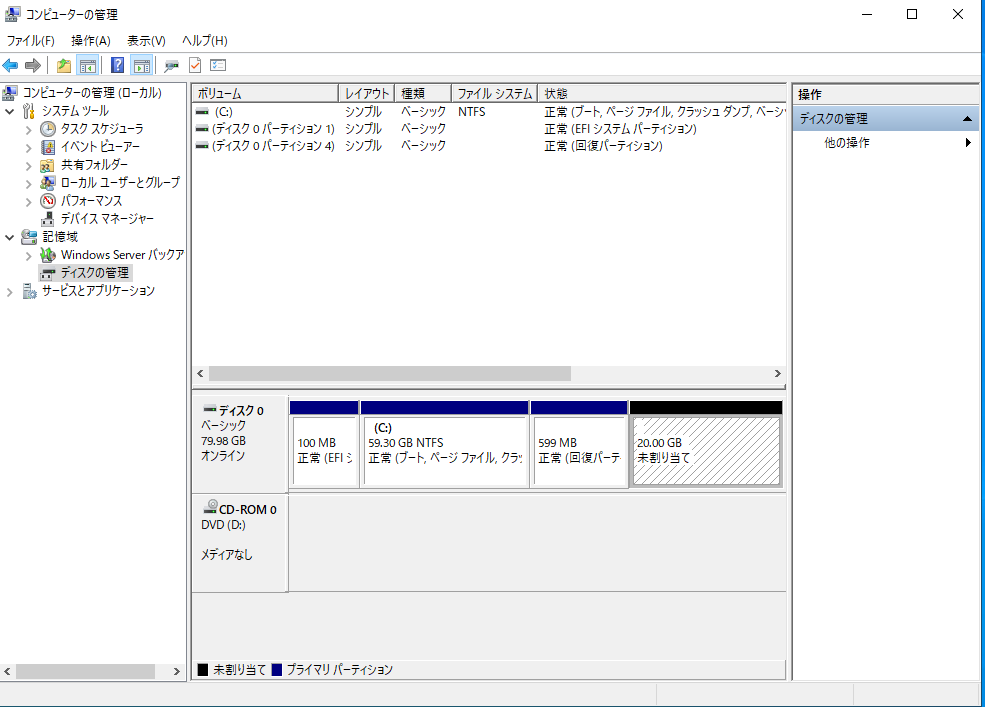Viewport: 985px width, 707px height.
Task: Select the (C:) 59.30 GB NTFS partition block
Action: point(444,450)
